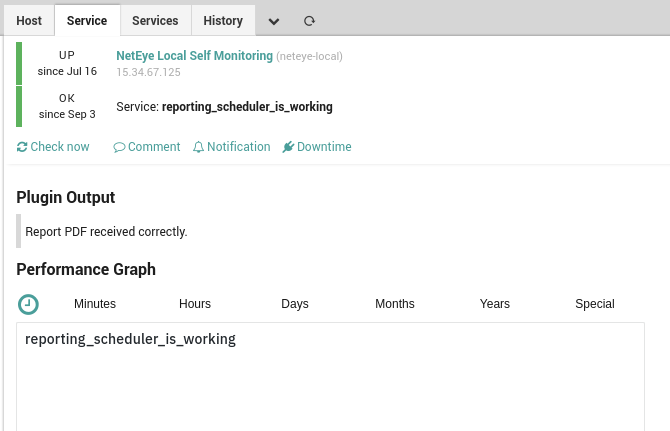Expand the Years timerange menu
Screen dimensions: 670x431
(495, 304)
